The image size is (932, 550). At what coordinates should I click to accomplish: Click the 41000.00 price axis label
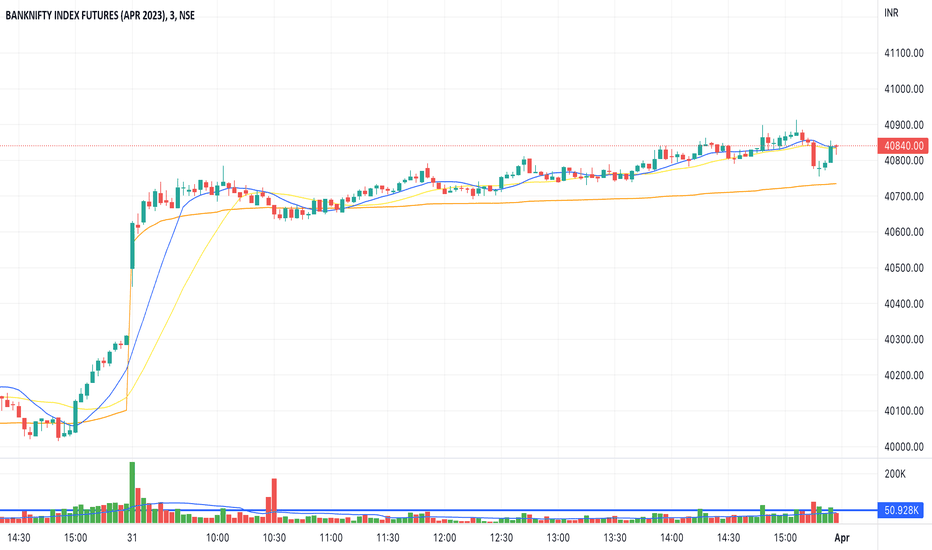coord(903,89)
